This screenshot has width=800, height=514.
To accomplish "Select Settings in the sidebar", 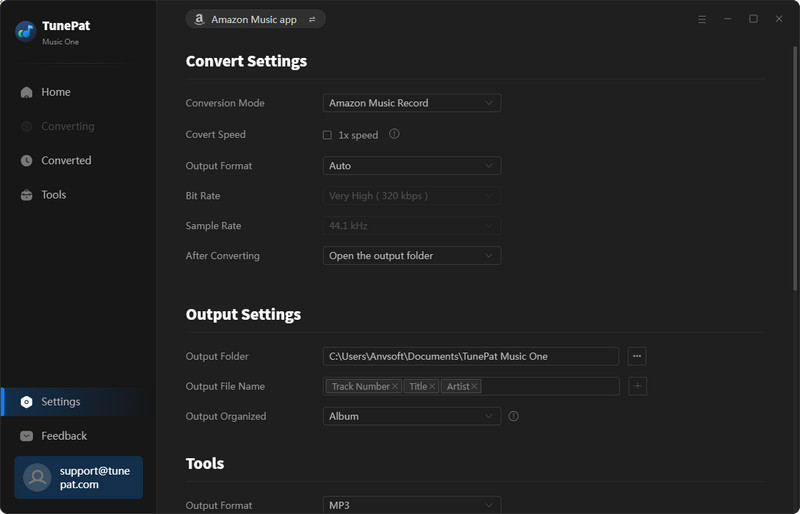I will click(76, 402).
